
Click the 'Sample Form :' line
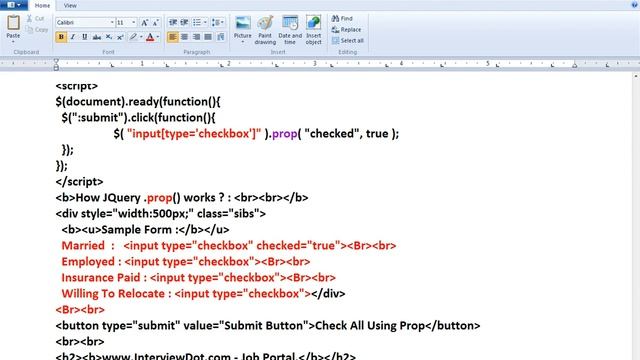point(145,229)
